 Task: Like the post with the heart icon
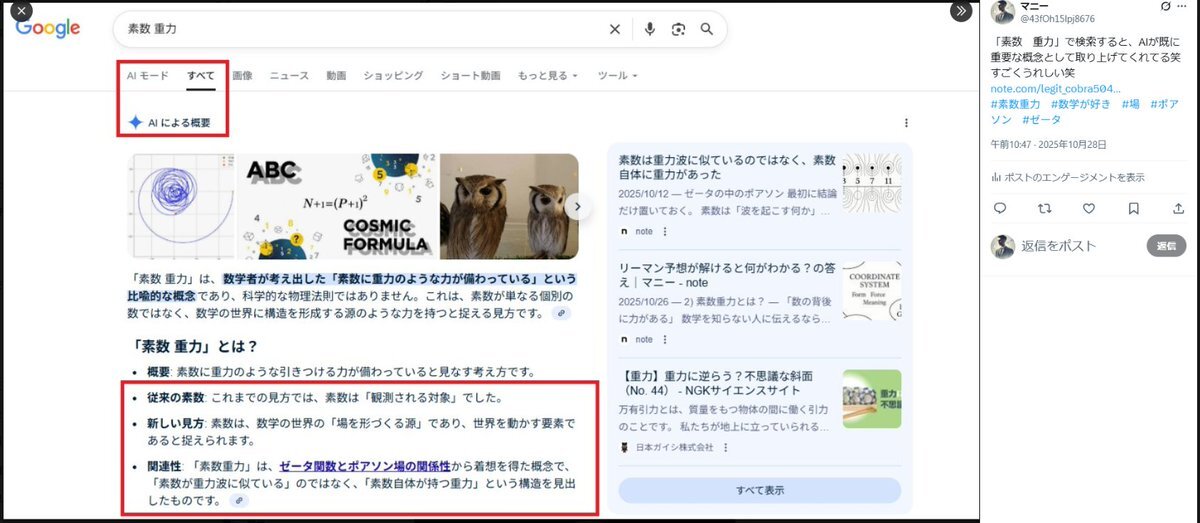tap(1089, 208)
